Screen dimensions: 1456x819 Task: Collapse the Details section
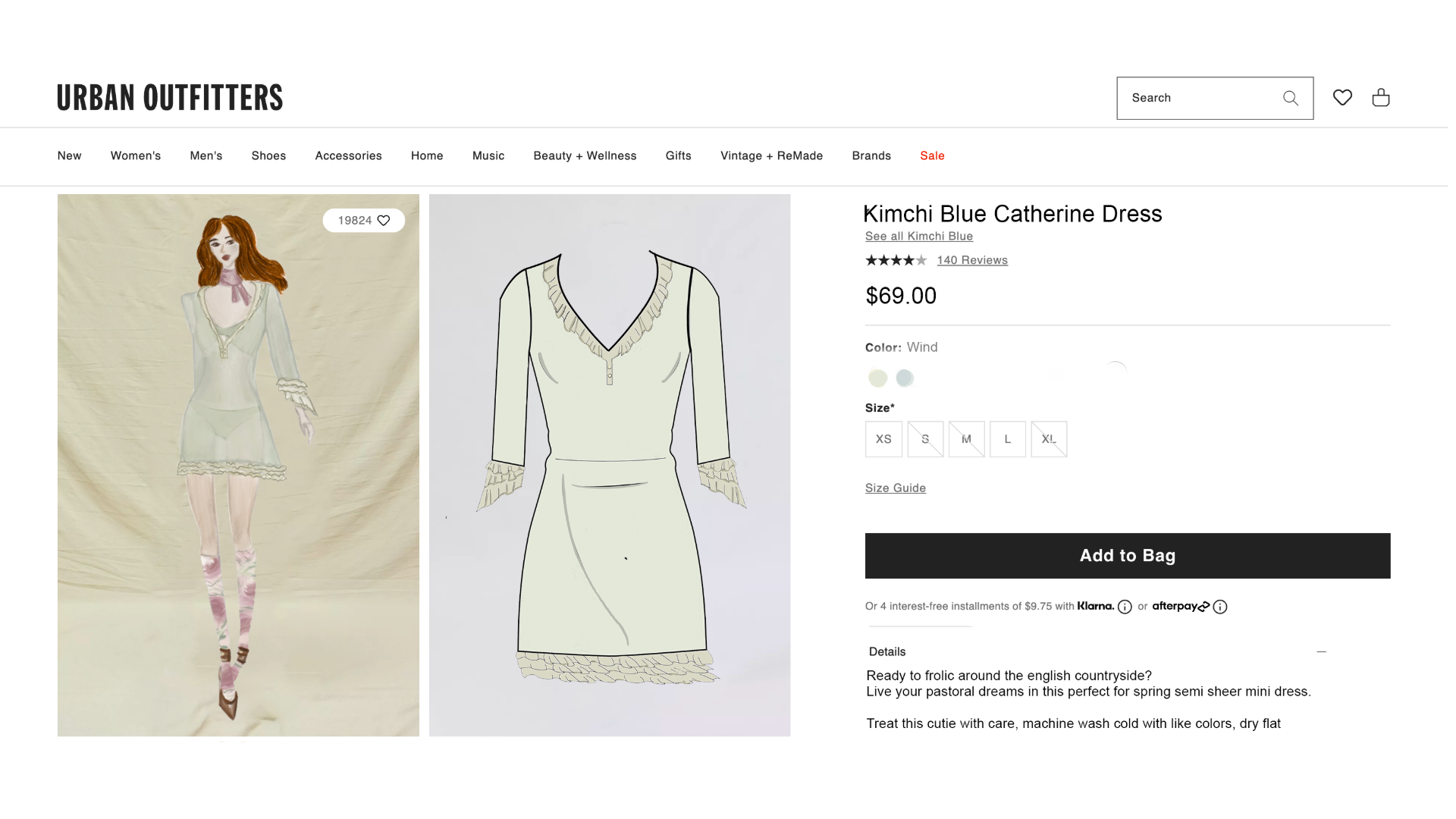click(x=1321, y=651)
